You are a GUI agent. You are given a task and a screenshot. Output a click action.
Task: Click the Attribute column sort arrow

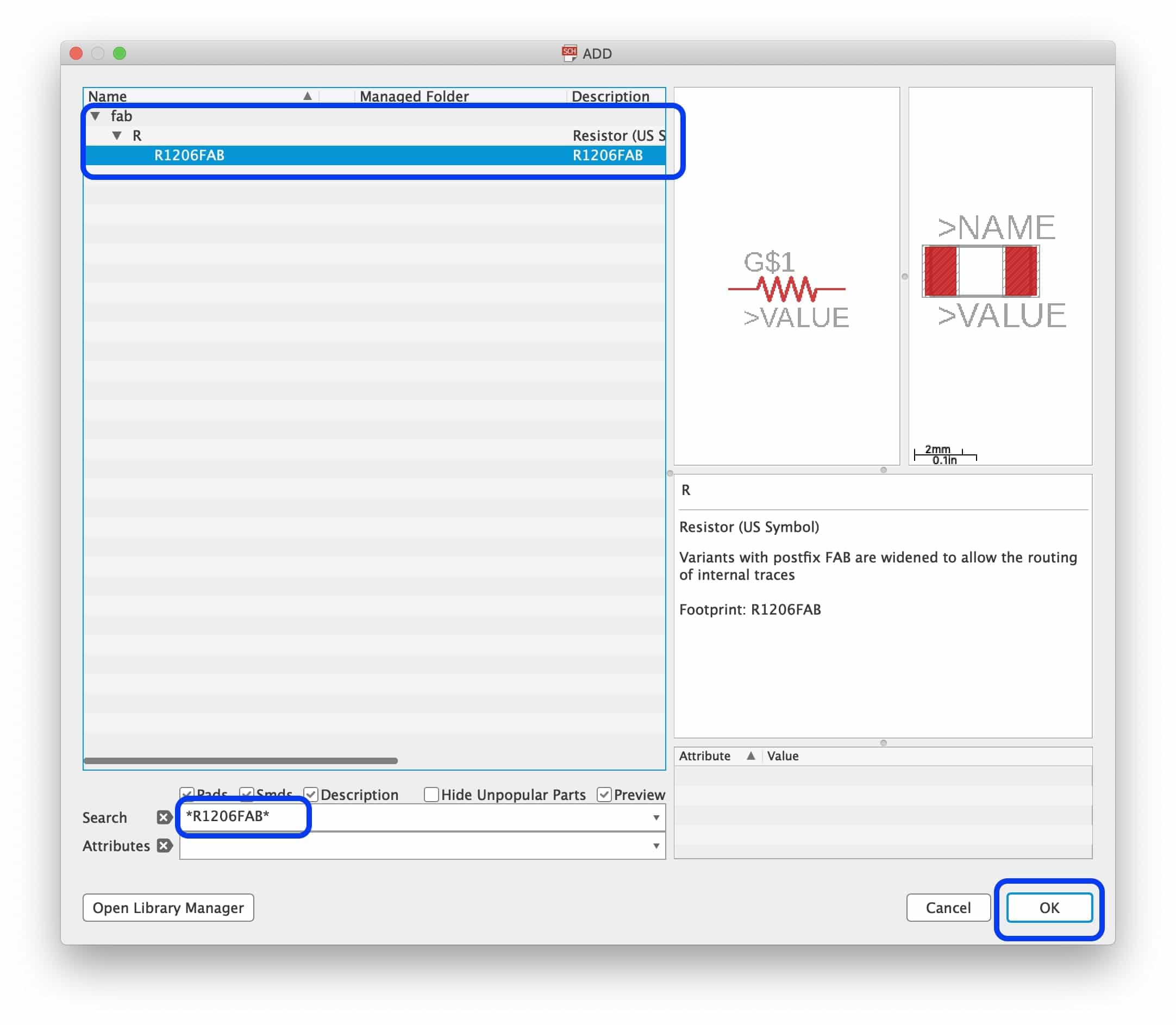[x=751, y=756]
